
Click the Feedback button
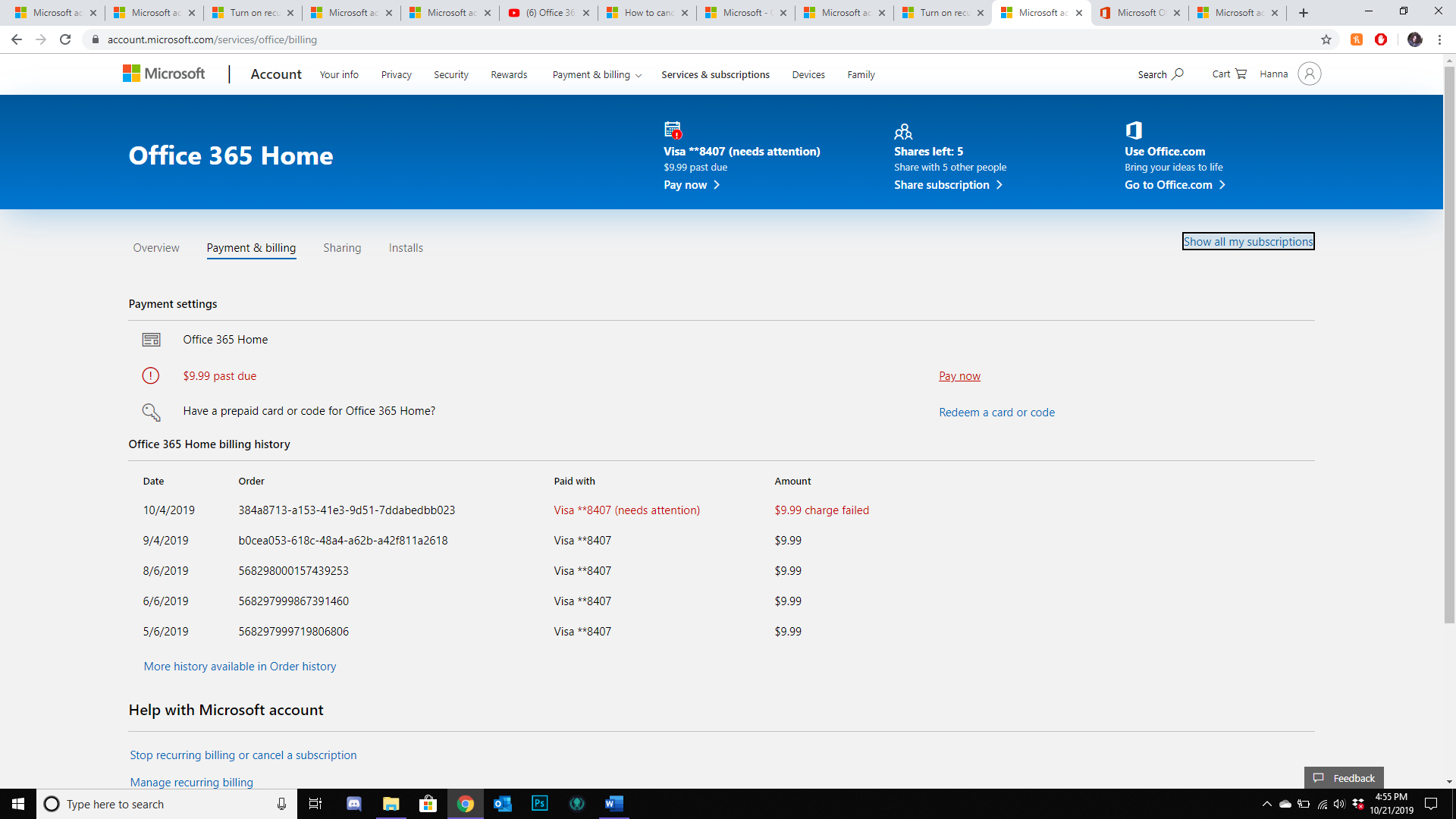(1344, 778)
